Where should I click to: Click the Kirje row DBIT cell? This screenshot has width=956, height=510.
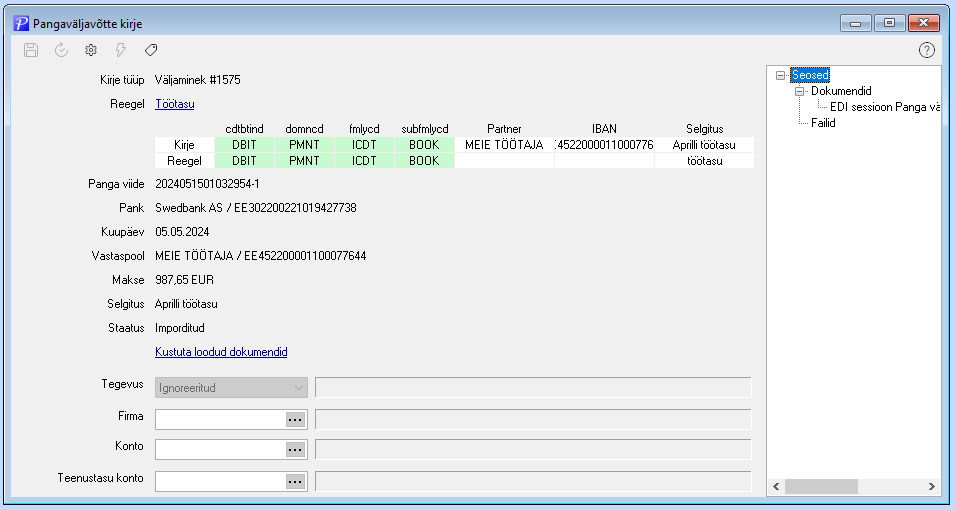244,145
